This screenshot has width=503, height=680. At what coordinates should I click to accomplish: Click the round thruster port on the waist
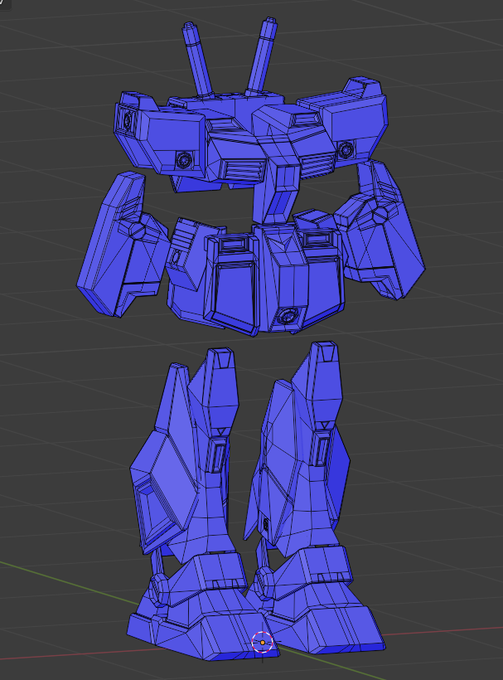pos(286,315)
